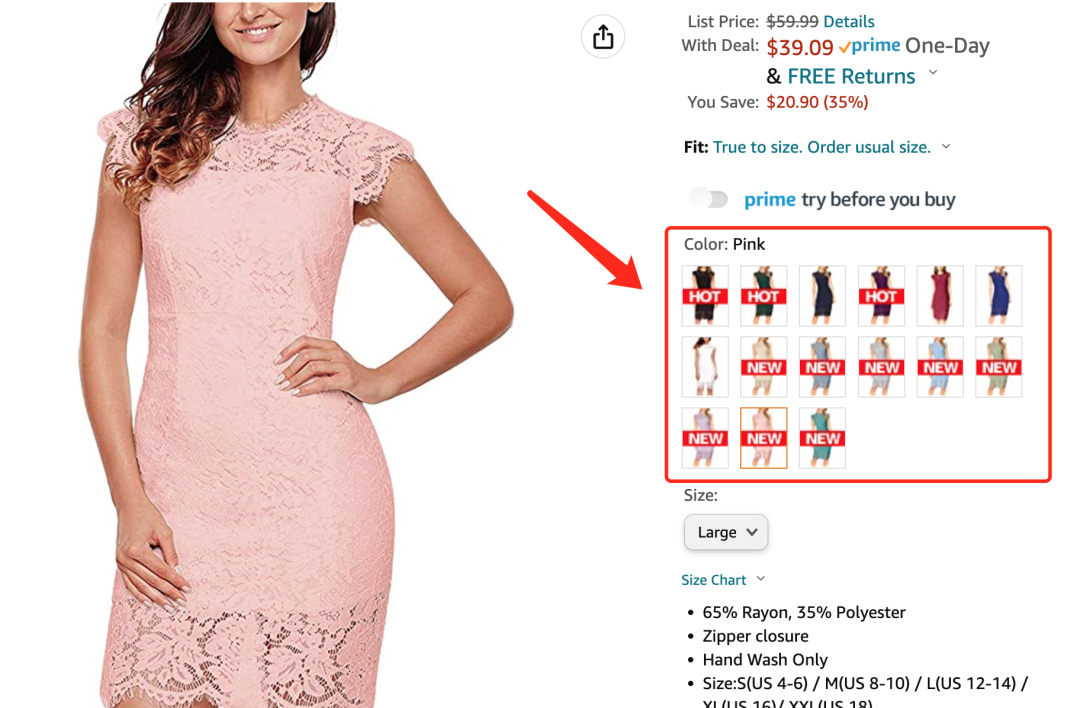Select the dark green dress swatch
The height and width of the screenshot is (708, 1080).
[763, 295]
